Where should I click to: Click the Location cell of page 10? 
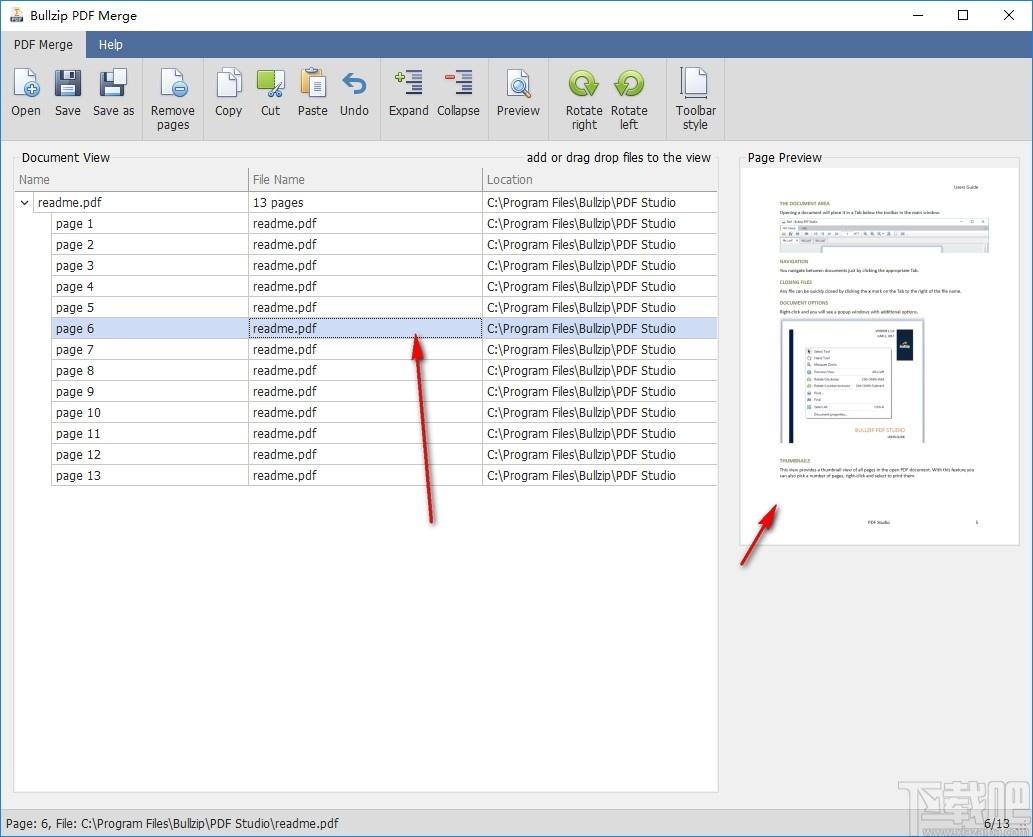600,413
